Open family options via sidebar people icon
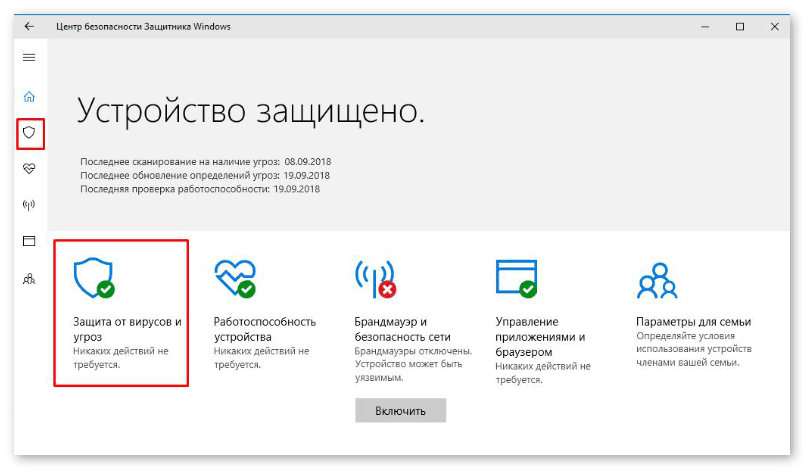Screen dimensions: 809x474 (29, 279)
